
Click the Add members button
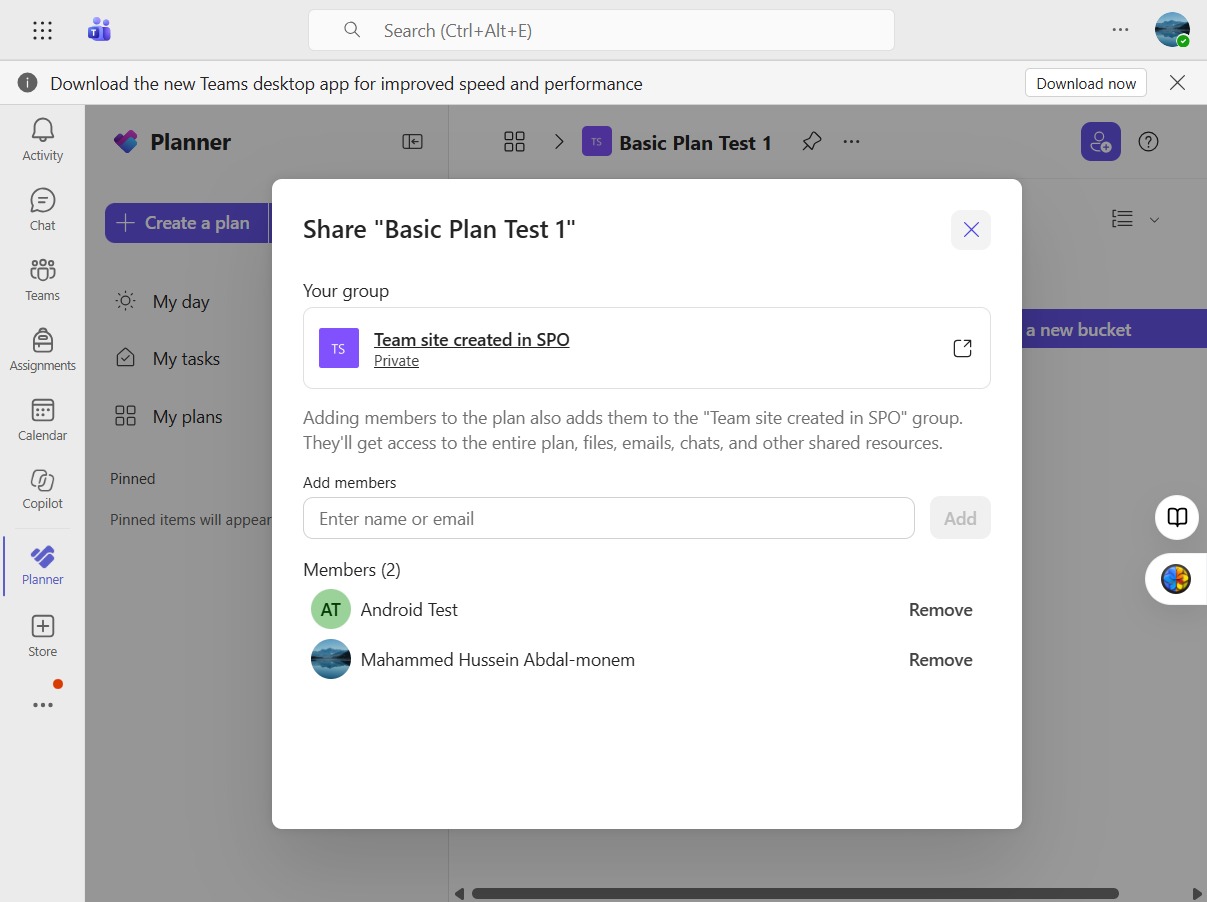(x=960, y=518)
